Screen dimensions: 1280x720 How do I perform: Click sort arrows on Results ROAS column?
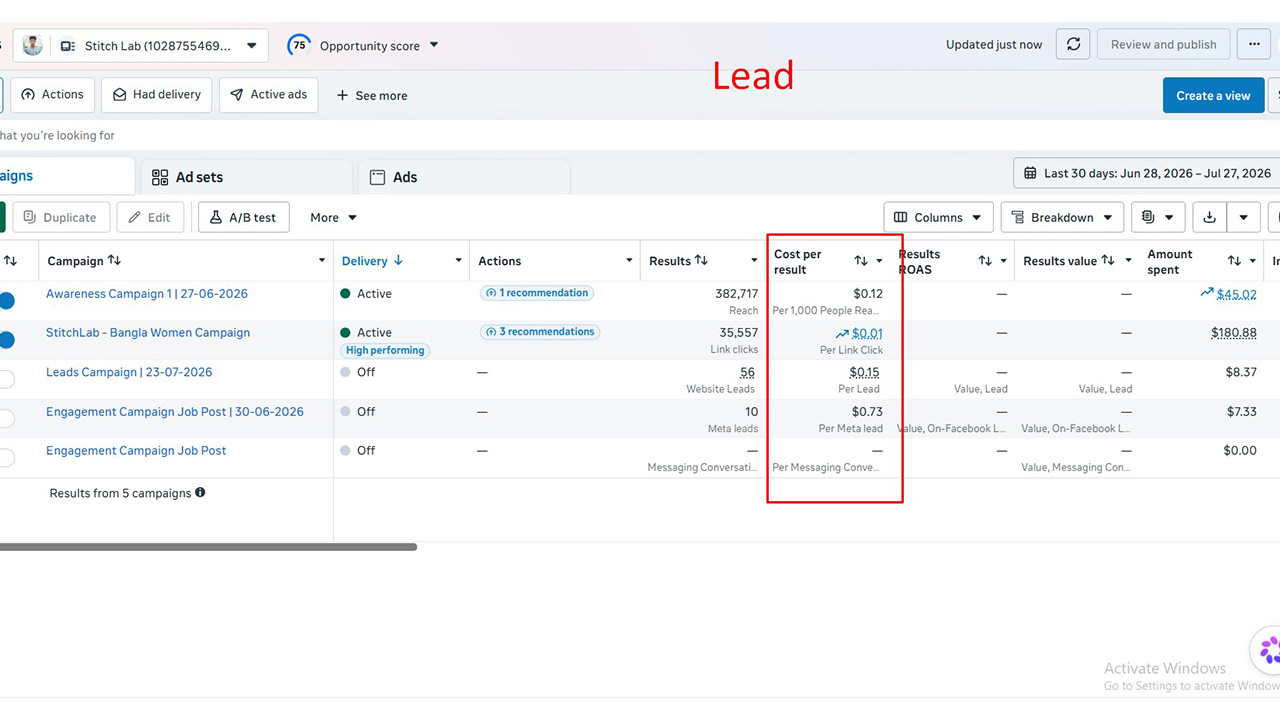tap(985, 261)
